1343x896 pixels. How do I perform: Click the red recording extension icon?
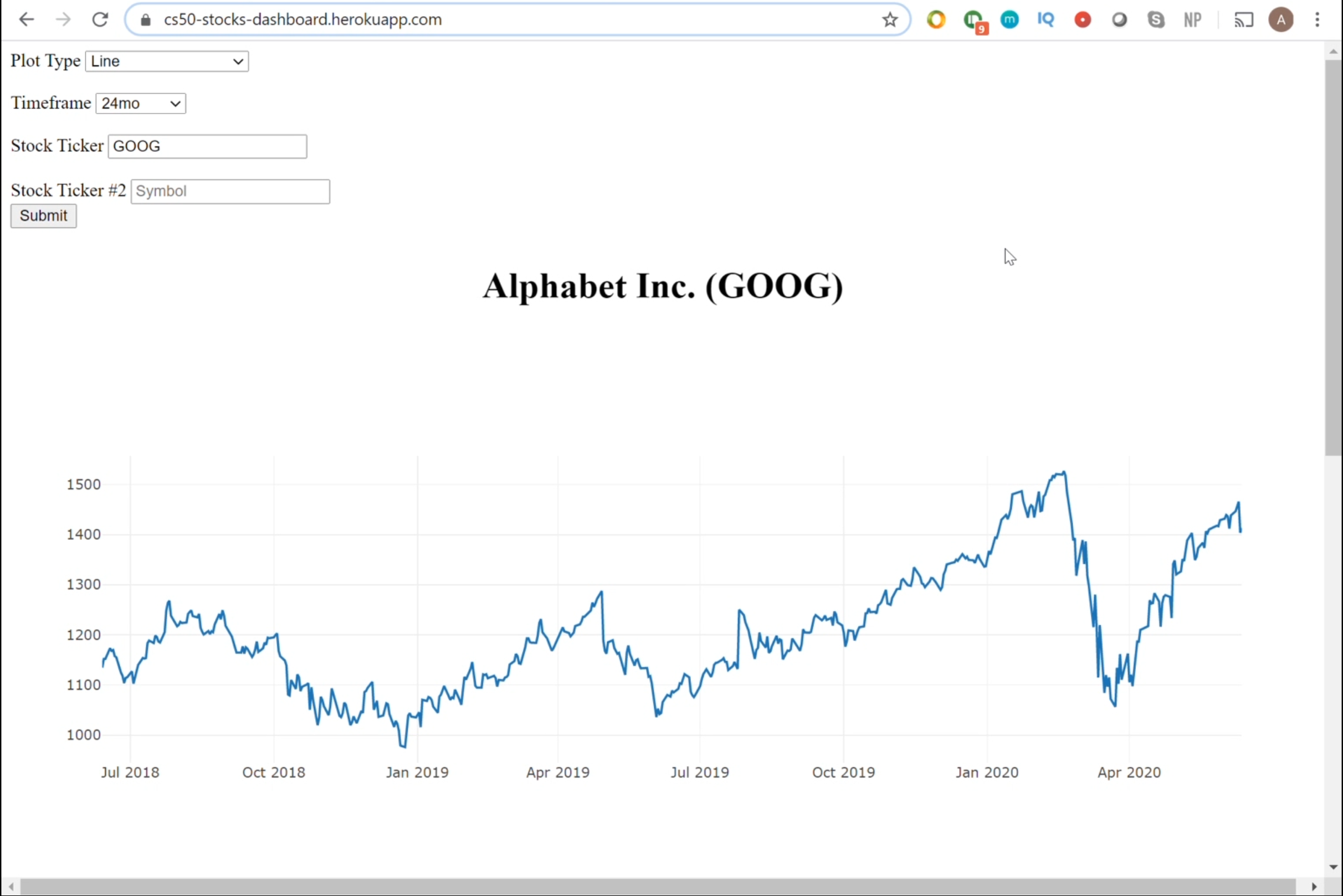[x=1083, y=19]
